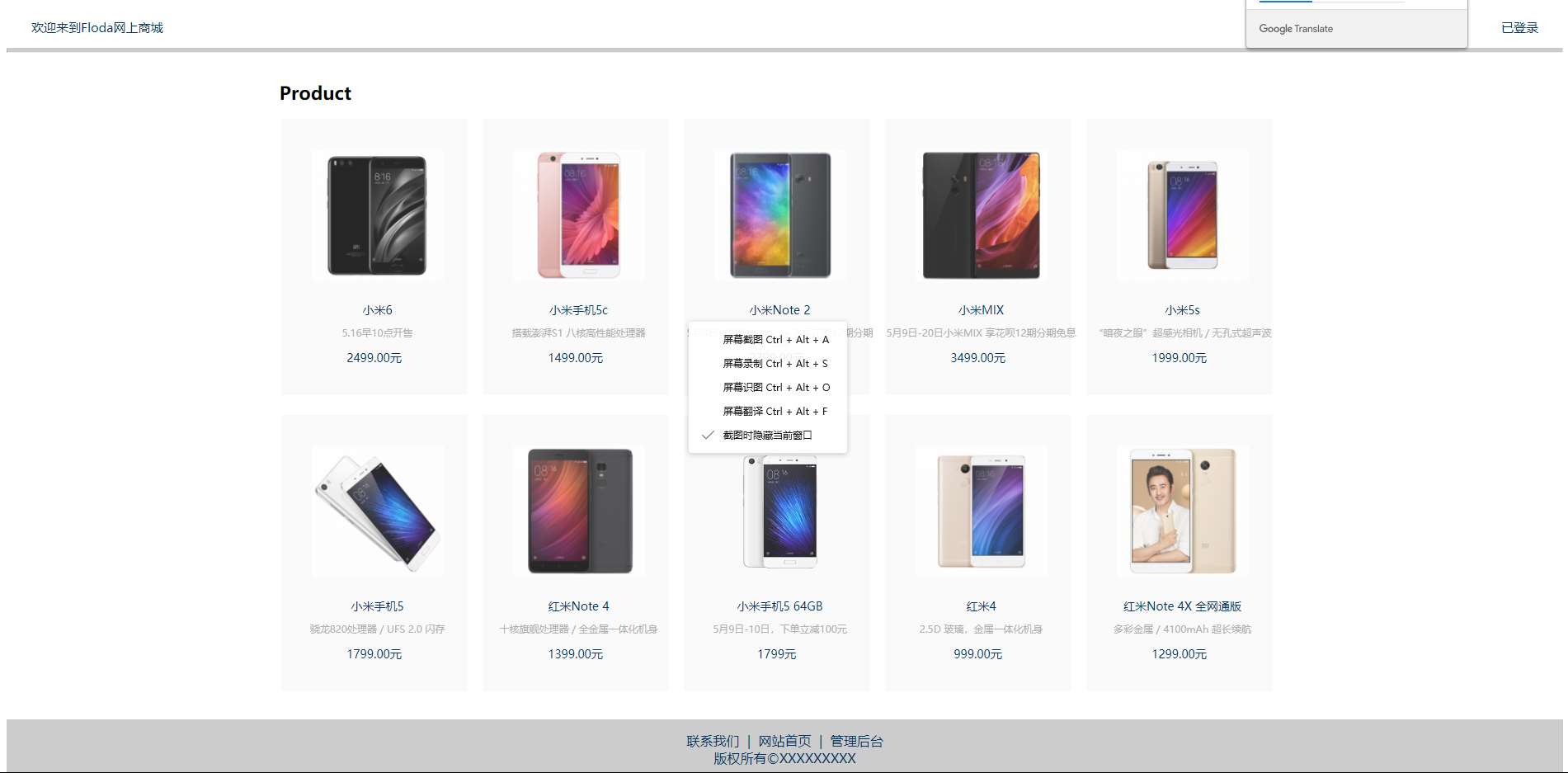
Task: Click the 已登录 status link
Action: [x=1519, y=28]
